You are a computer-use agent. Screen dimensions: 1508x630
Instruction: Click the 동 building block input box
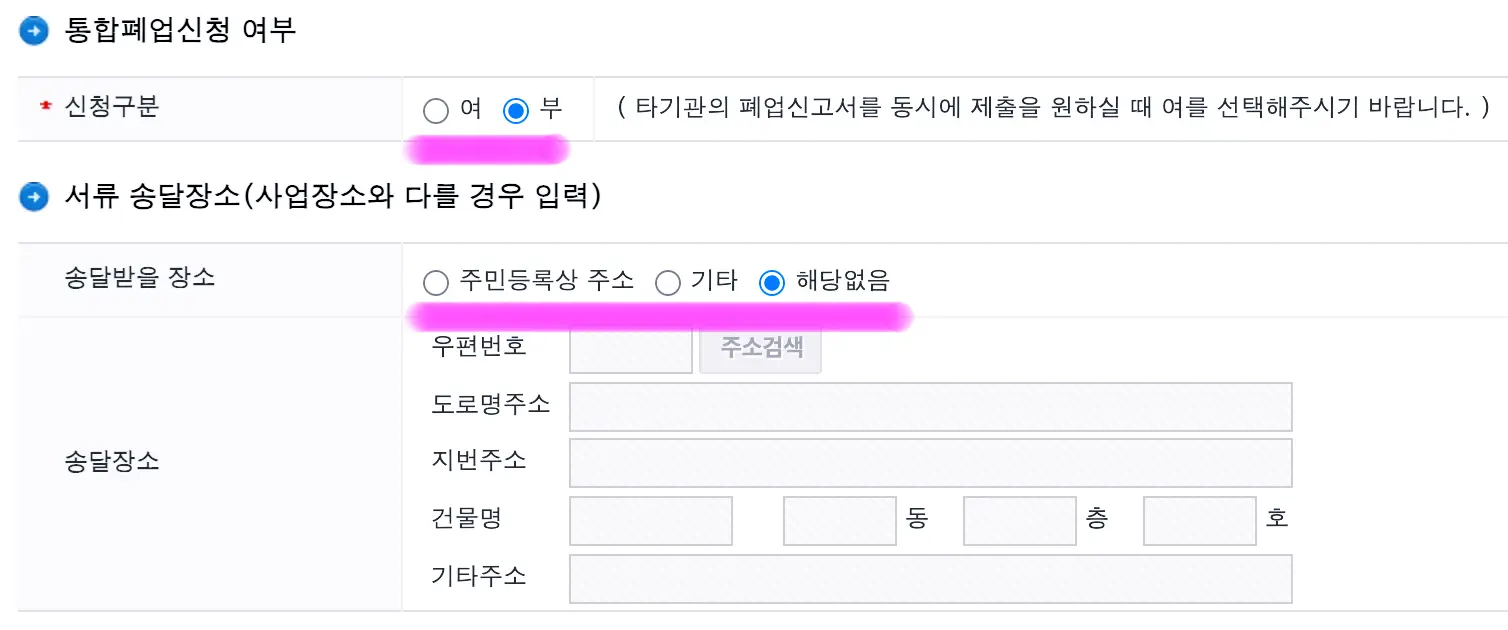839,520
